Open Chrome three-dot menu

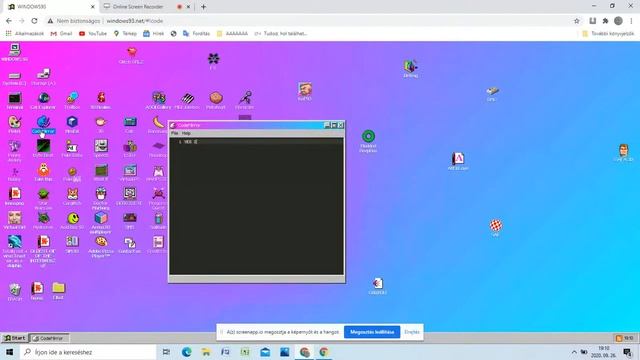[631, 20]
